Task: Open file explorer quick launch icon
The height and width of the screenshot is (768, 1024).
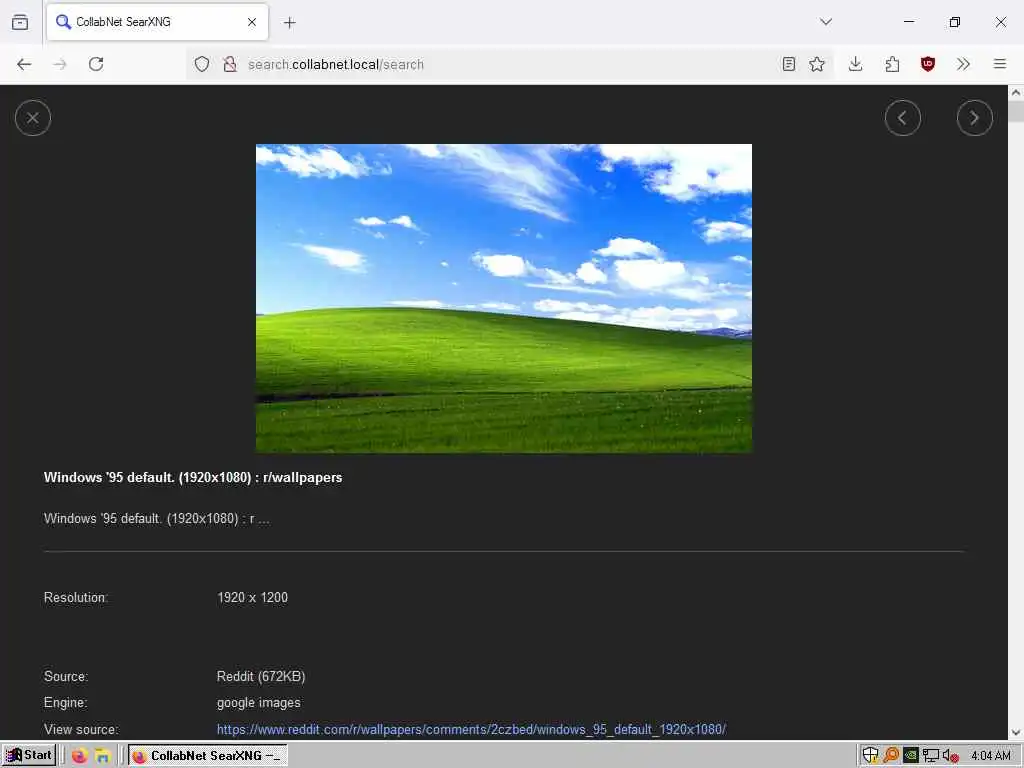Action: [103, 756]
